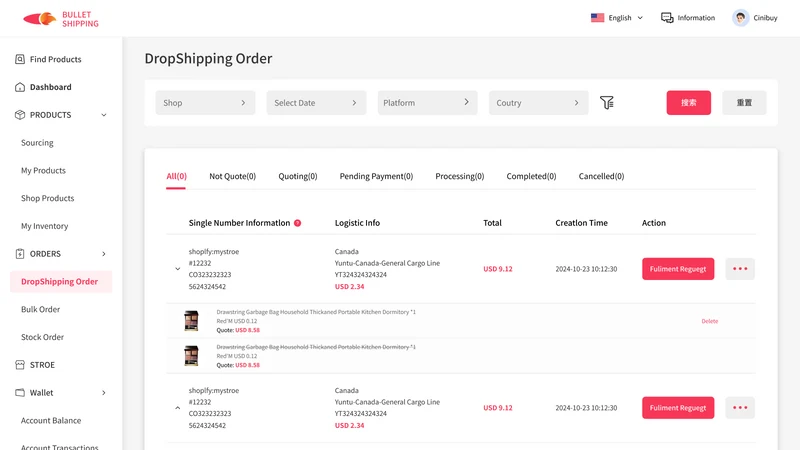Screen dimensions: 800x450
Task: Open Account Balance in the sidebar
Action: click(51, 420)
